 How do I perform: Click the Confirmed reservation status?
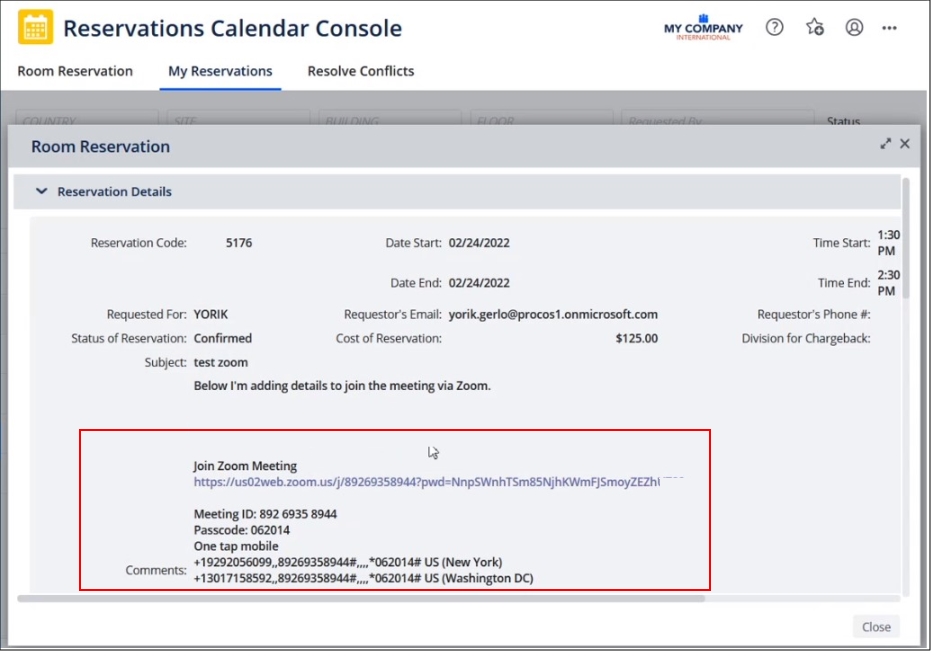pos(223,338)
